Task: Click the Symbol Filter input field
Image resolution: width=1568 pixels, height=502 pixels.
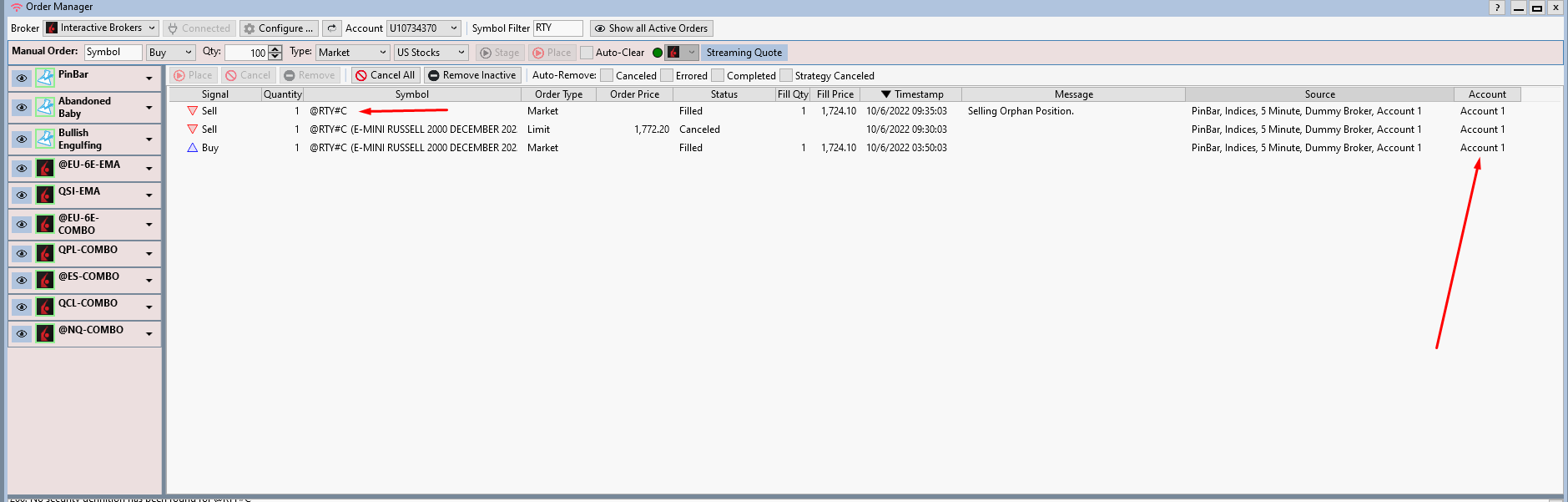Action: 557,28
